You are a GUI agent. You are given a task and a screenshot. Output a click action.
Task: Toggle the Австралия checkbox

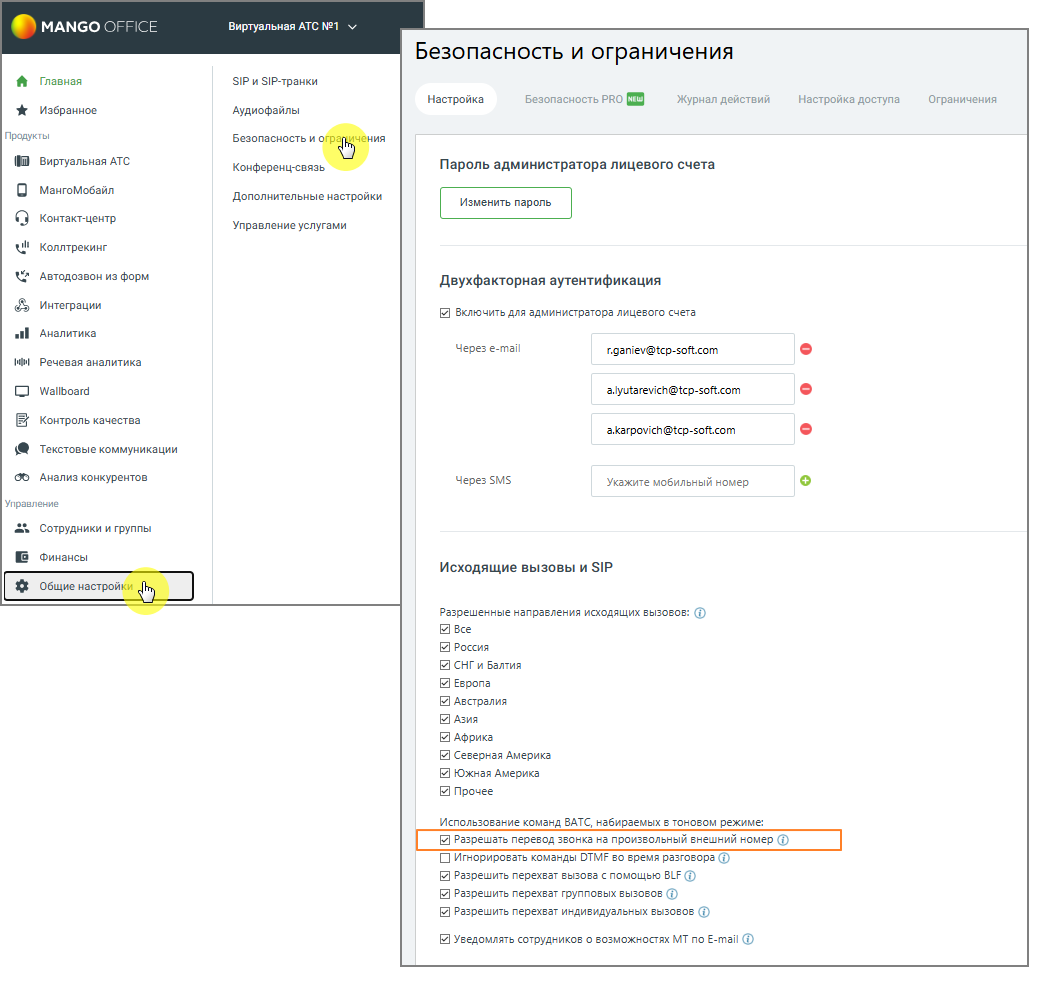point(445,702)
